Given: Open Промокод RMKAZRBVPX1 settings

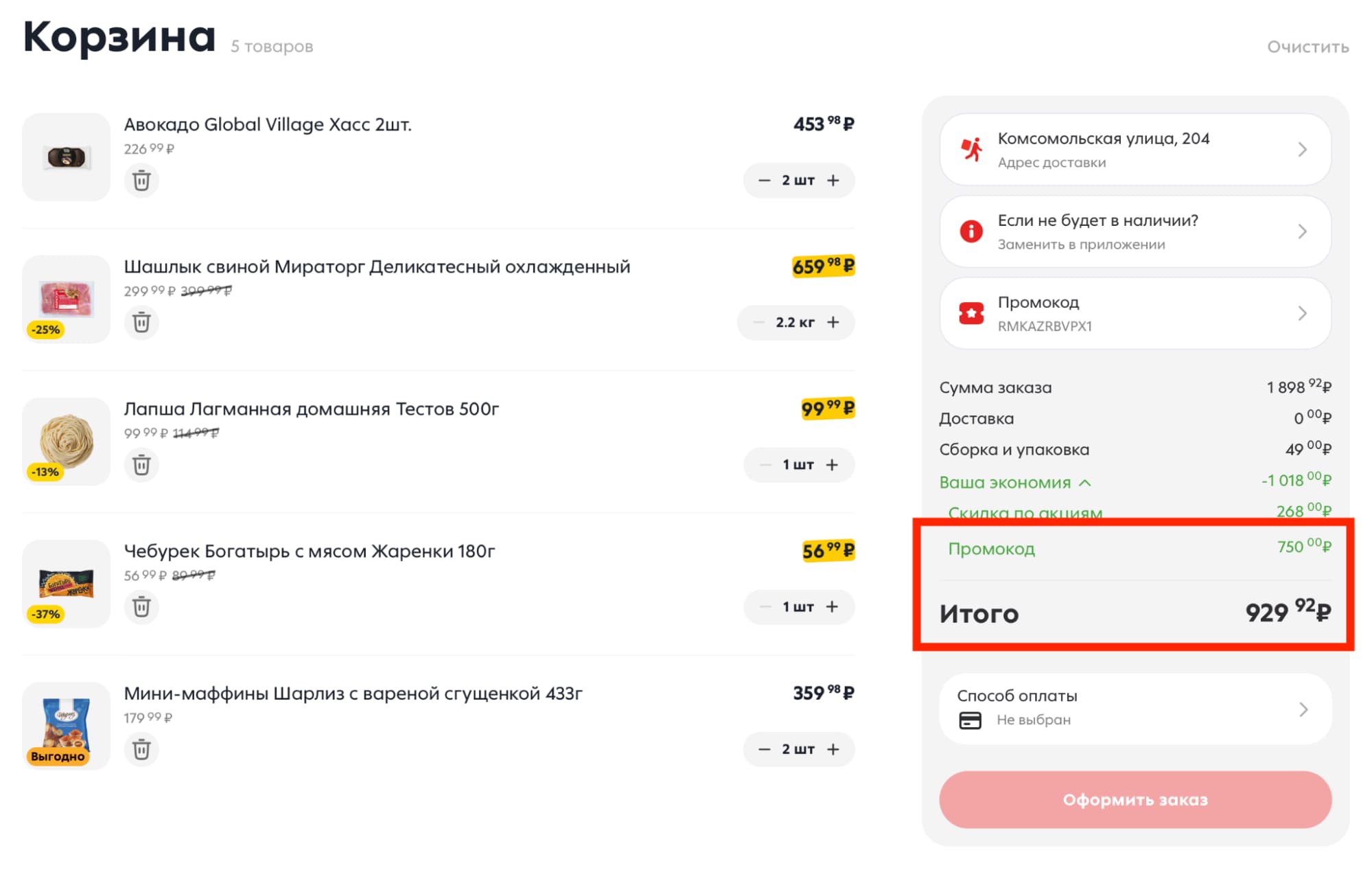Looking at the screenshot, I should tap(1135, 314).
